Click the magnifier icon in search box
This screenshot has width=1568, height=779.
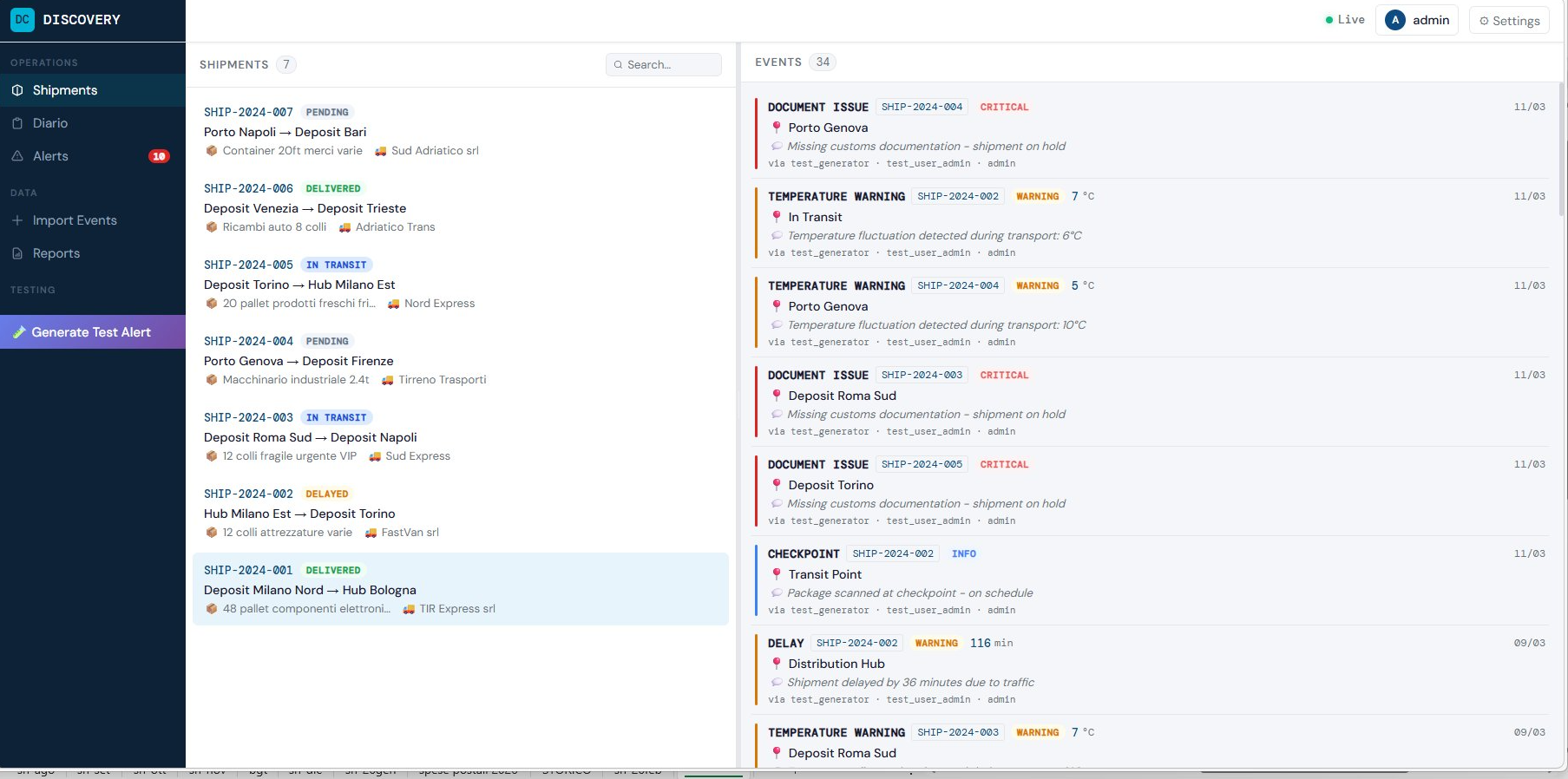coord(618,65)
